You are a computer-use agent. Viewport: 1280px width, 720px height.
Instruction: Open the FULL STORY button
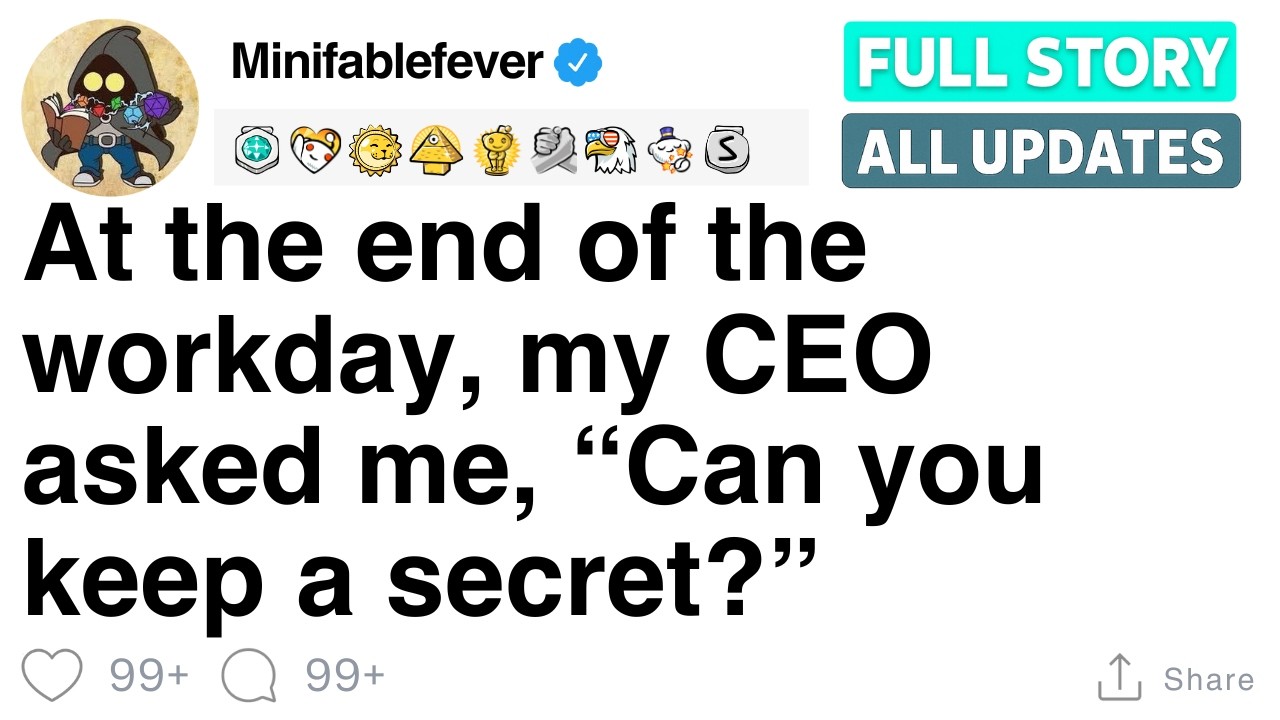[1040, 62]
